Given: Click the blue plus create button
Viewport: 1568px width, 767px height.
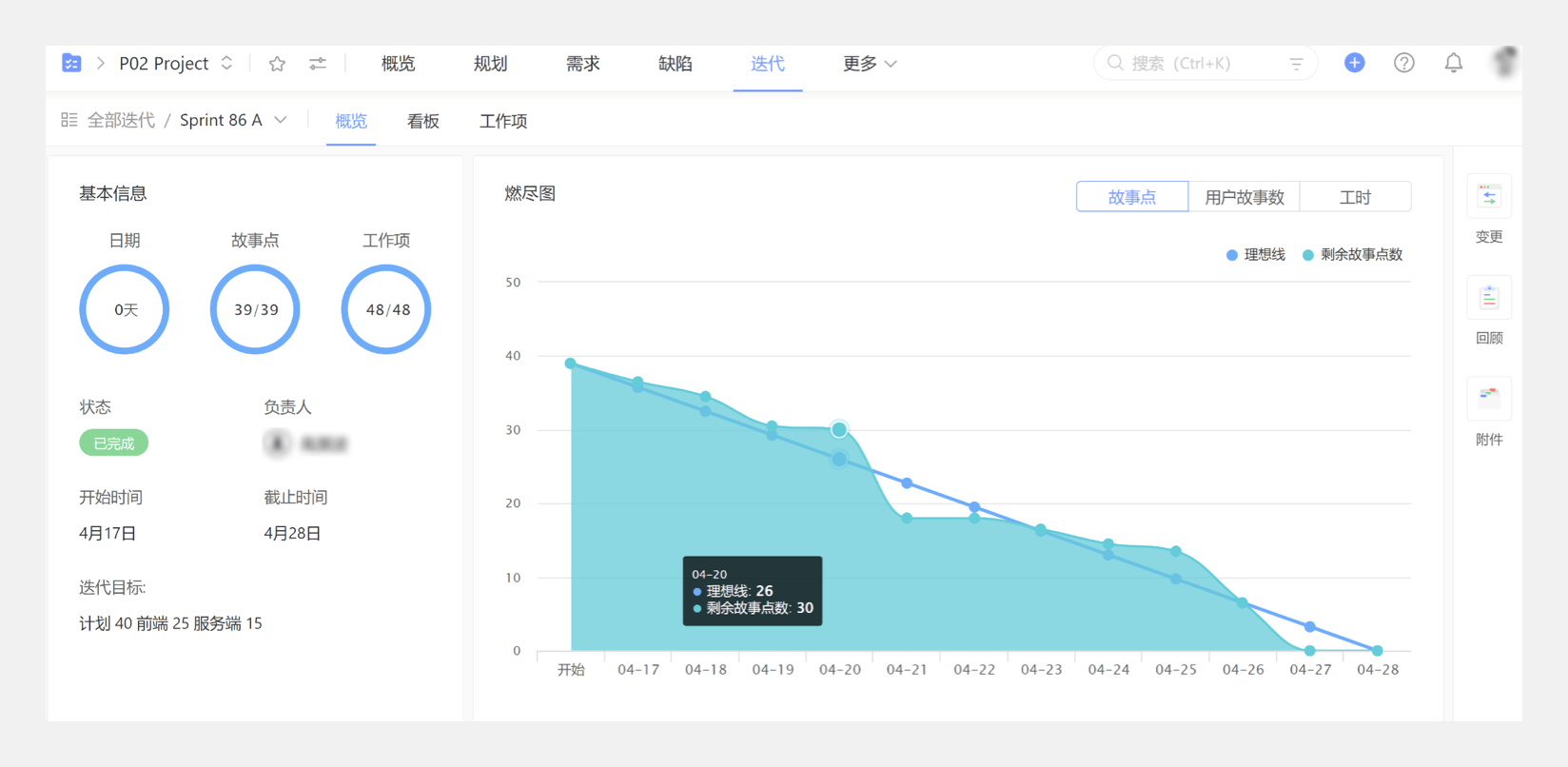Looking at the screenshot, I should pos(1354,63).
